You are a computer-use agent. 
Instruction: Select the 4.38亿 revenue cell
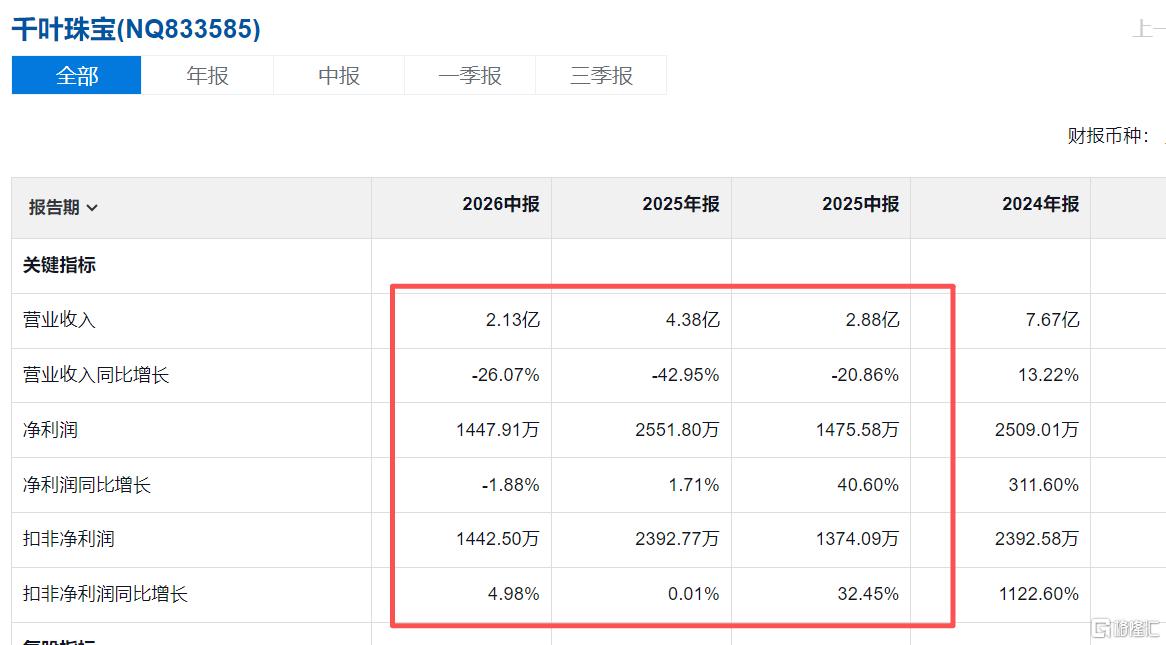(693, 320)
